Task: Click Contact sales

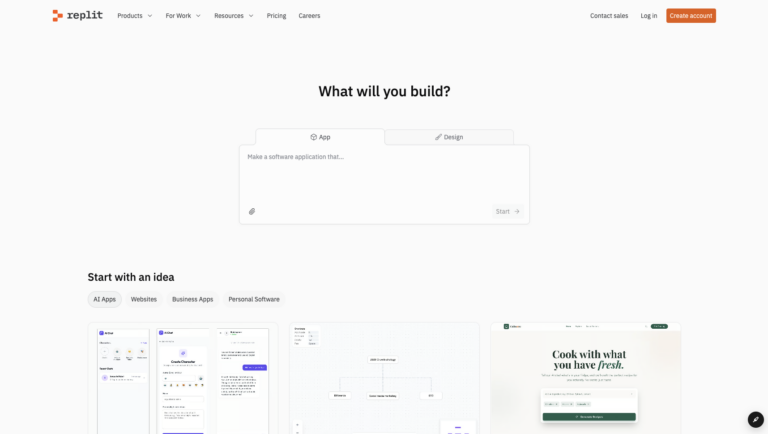Action: 609,16
